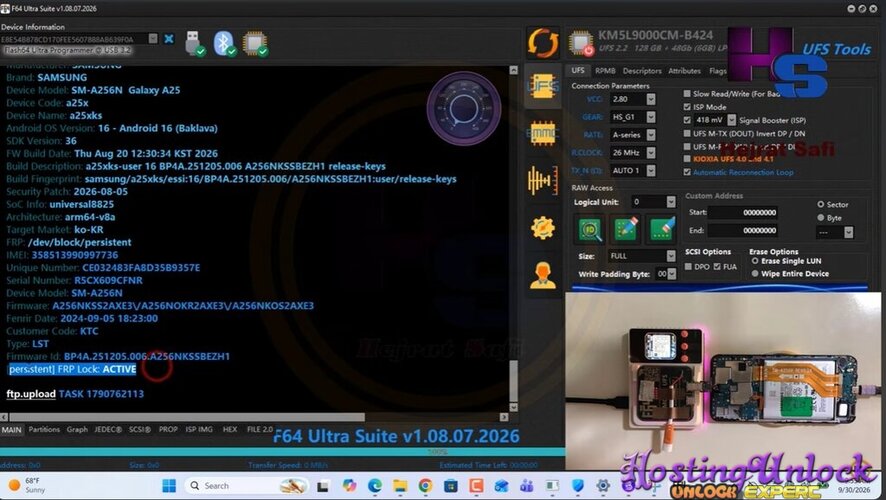Toggle ISP Mode checkbox

[687, 107]
